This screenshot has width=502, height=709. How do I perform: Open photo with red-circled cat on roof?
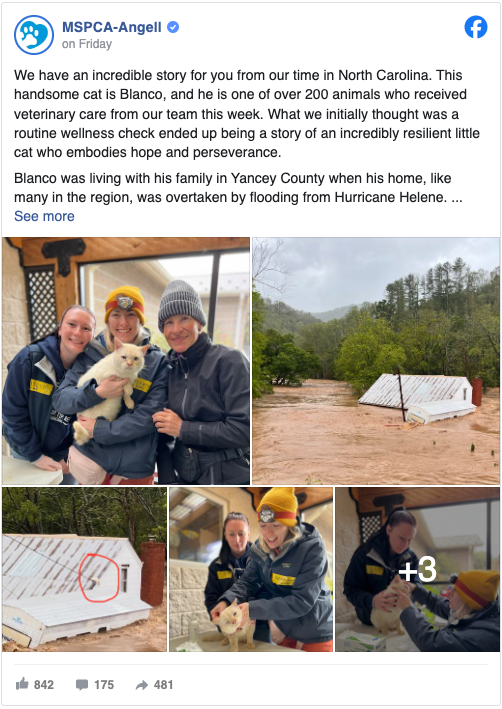pos(85,569)
